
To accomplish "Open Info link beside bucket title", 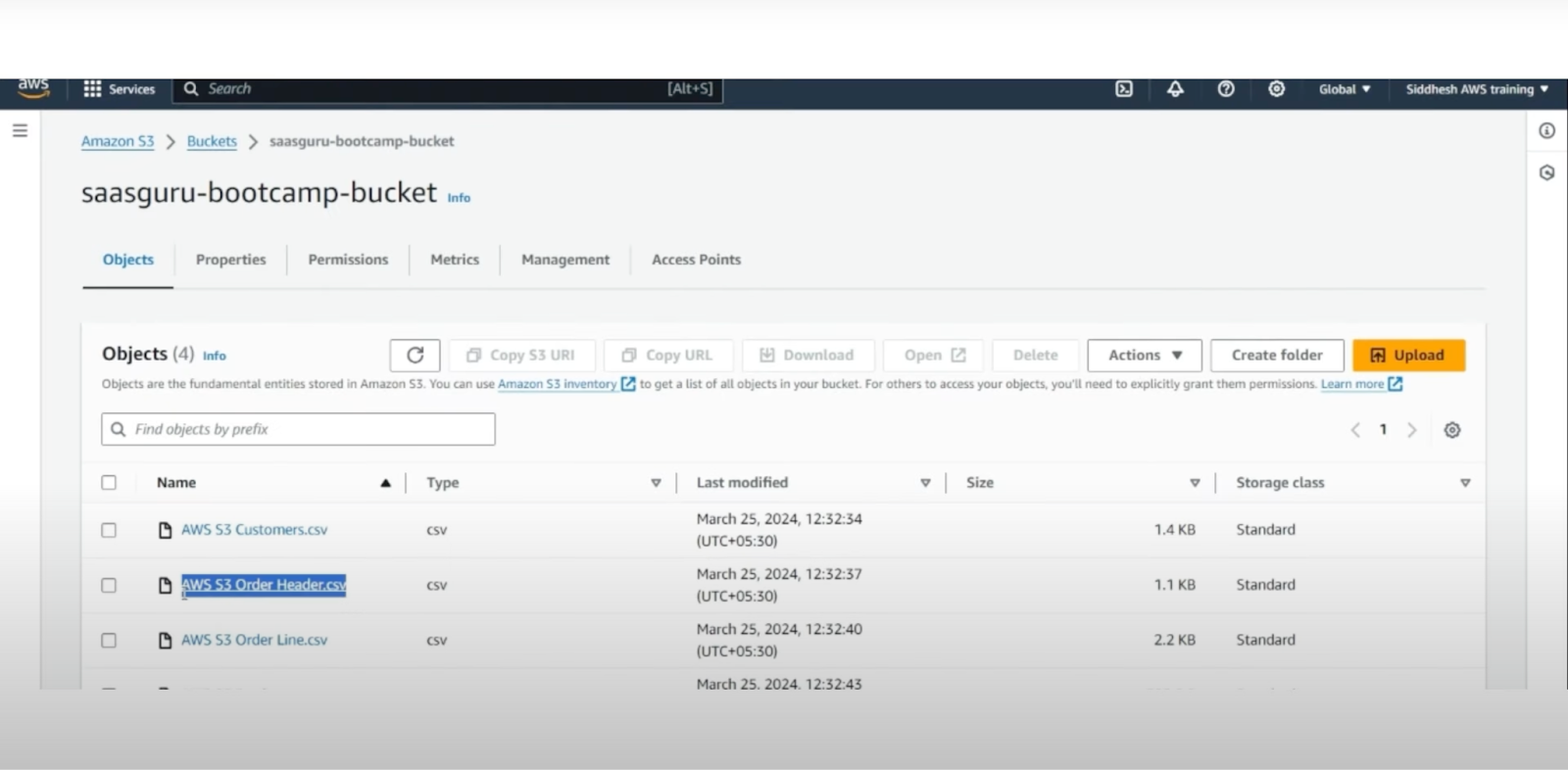I will click(x=459, y=198).
